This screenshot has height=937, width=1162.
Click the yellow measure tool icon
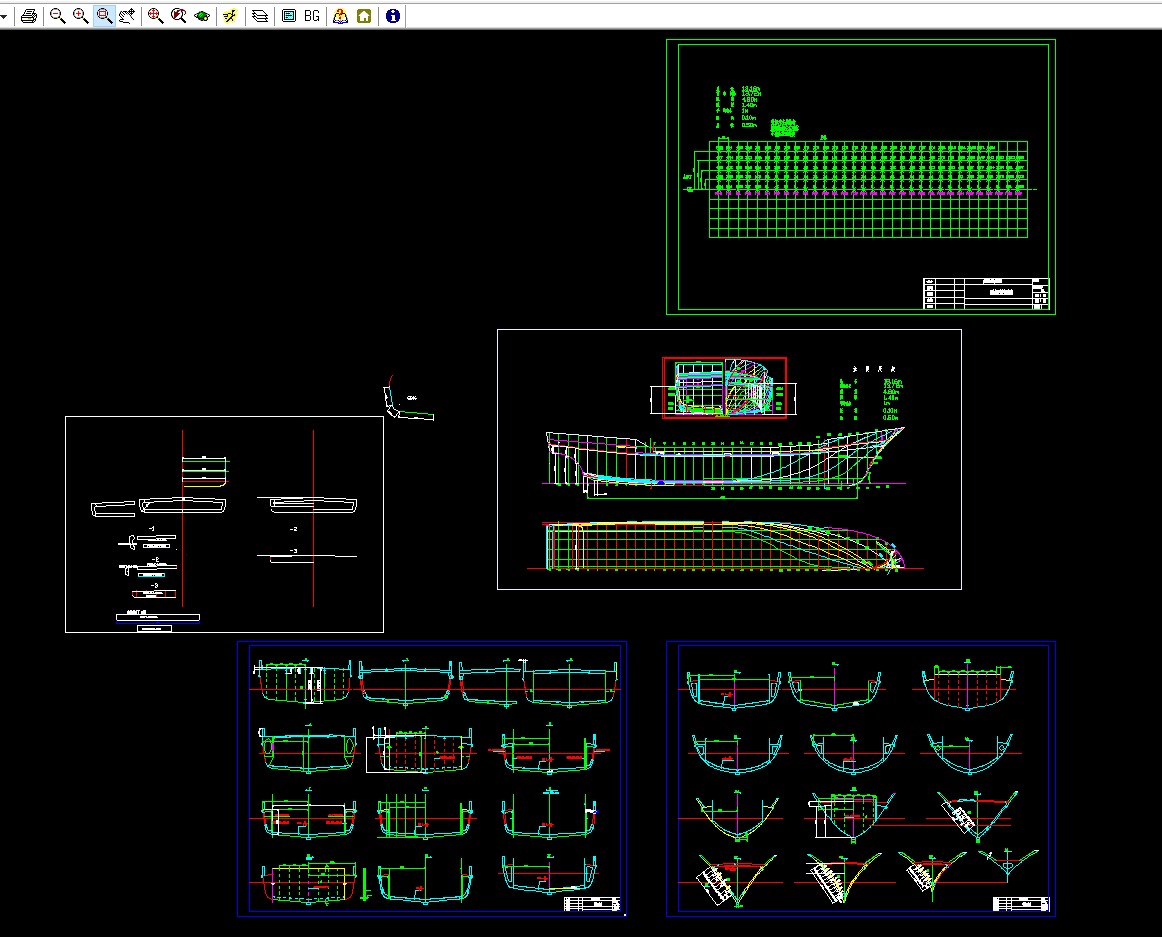(x=230, y=16)
